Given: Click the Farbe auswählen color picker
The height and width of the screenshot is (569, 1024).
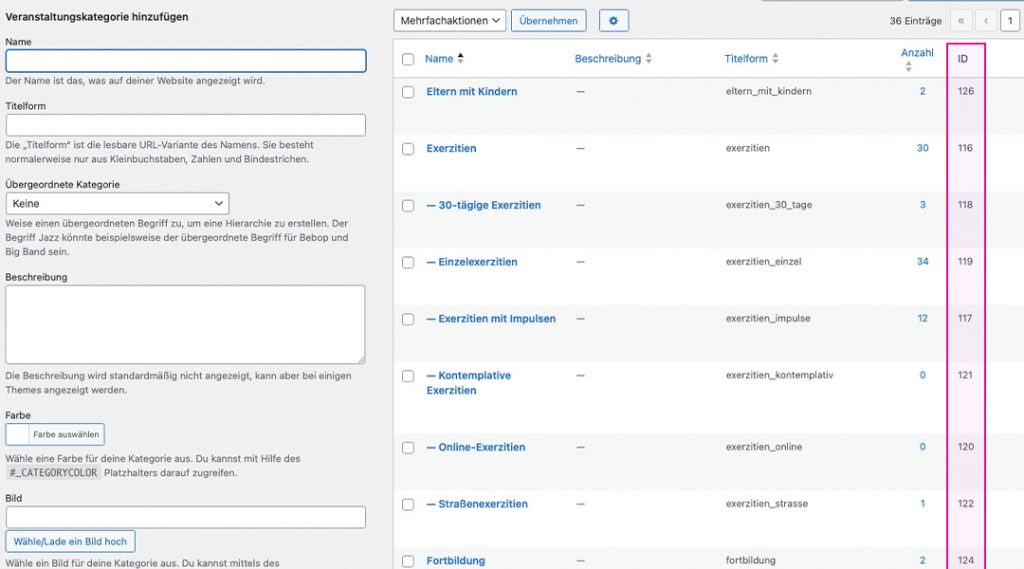Looking at the screenshot, I should (x=55, y=434).
